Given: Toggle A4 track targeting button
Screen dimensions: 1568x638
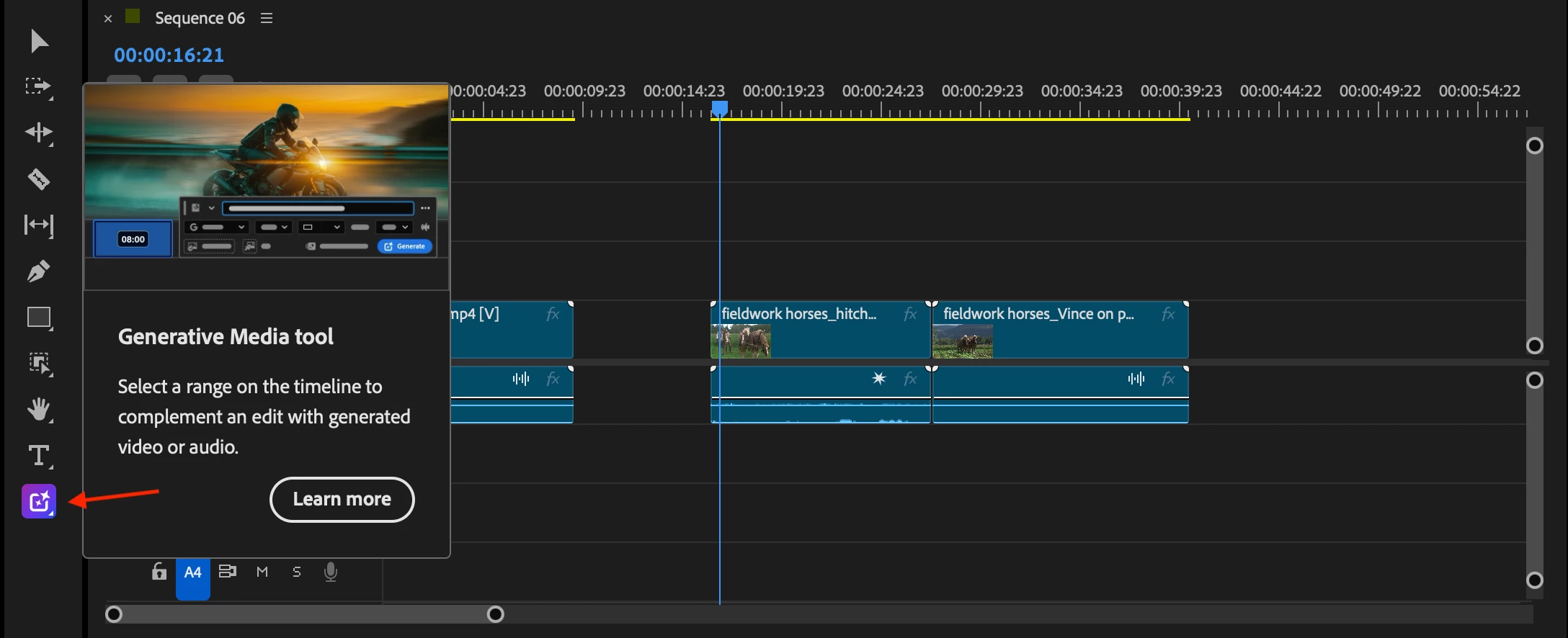Looking at the screenshot, I should tap(193, 578).
